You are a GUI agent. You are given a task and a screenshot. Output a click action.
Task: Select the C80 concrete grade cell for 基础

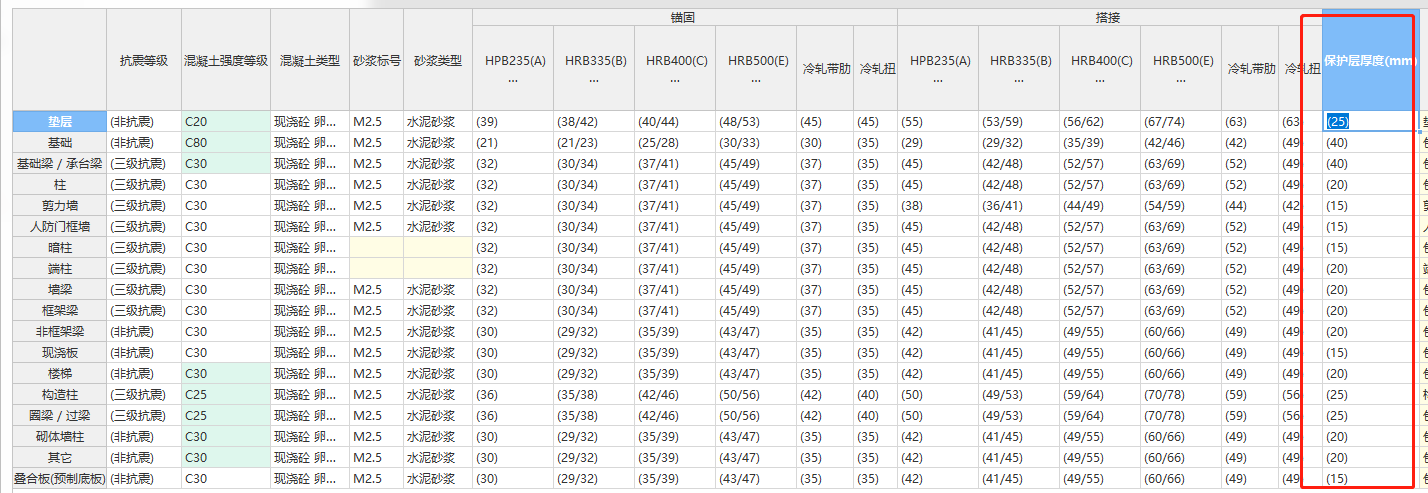coord(226,142)
